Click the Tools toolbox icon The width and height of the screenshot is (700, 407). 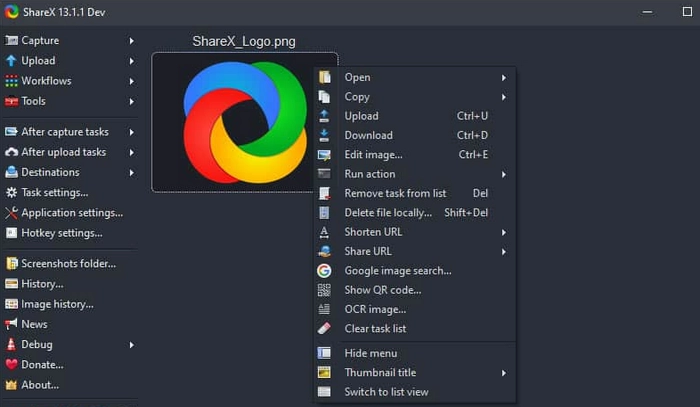pyautogui.click(x=11, y=101)
